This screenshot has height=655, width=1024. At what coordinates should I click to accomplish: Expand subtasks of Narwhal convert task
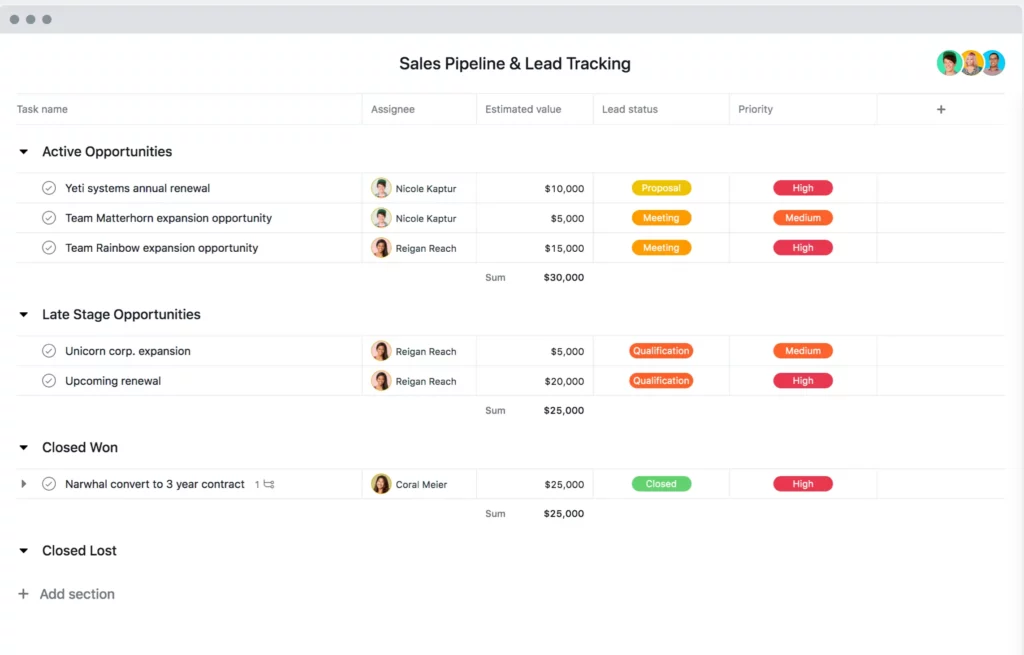click(24, 484)
